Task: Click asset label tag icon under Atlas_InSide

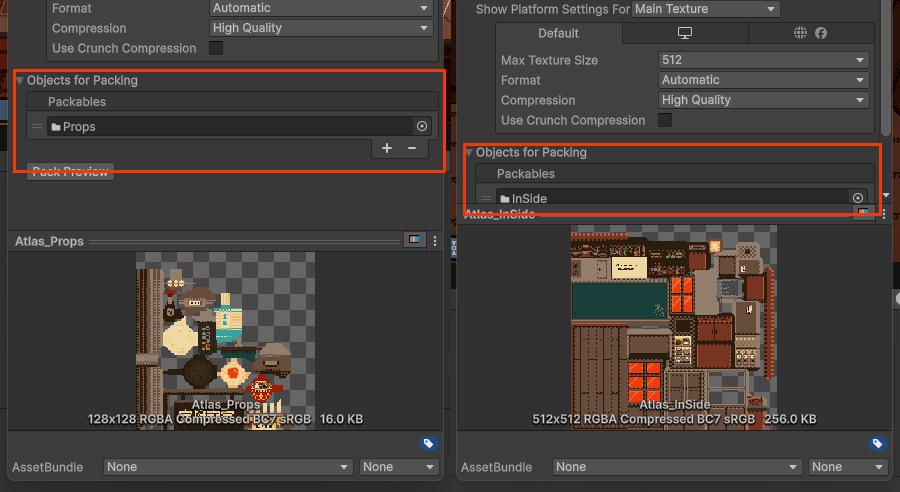Action: pos(877,443)
